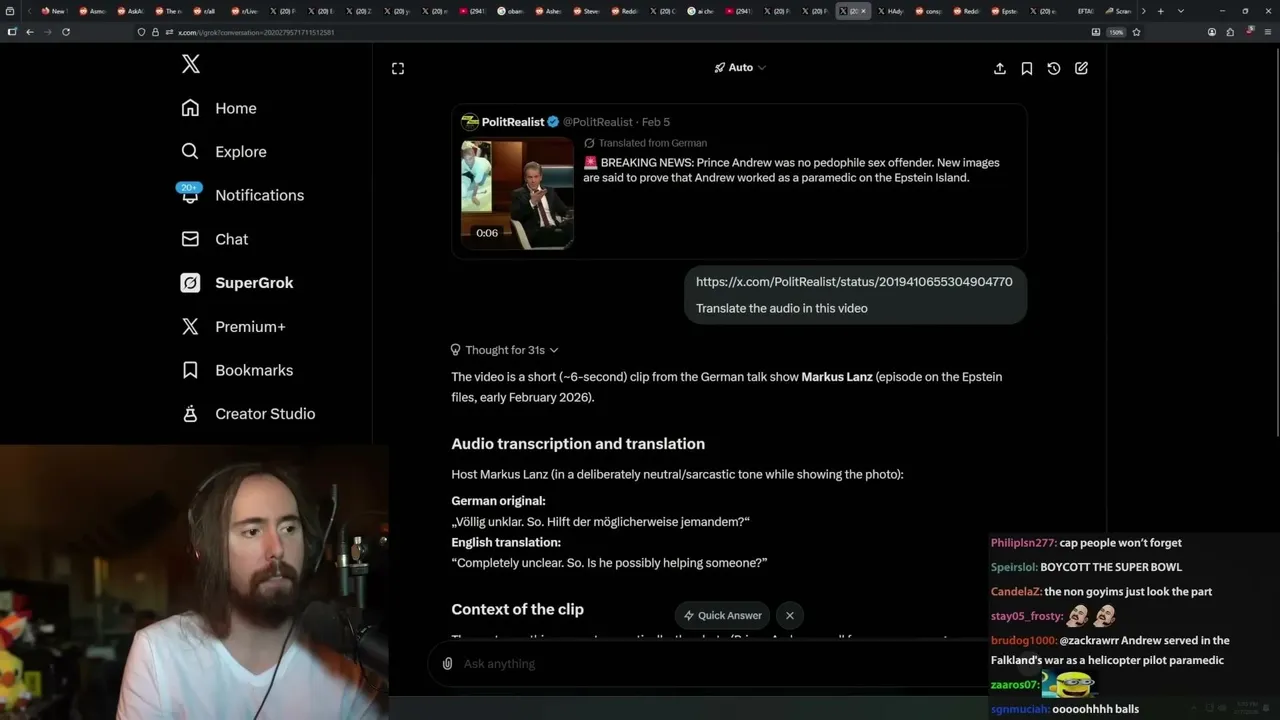The image size is (1280, 720).
Task: Reset the 150% zoom level indicator
Action: [x=1116, y=32]
